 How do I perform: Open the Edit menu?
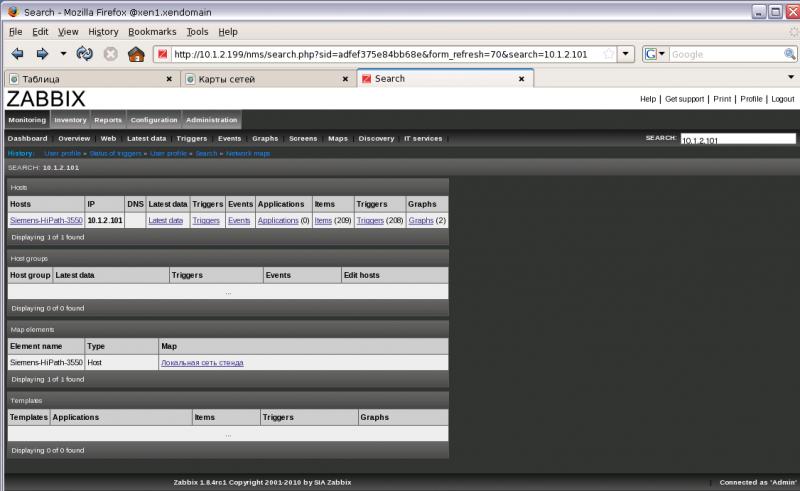40,32
